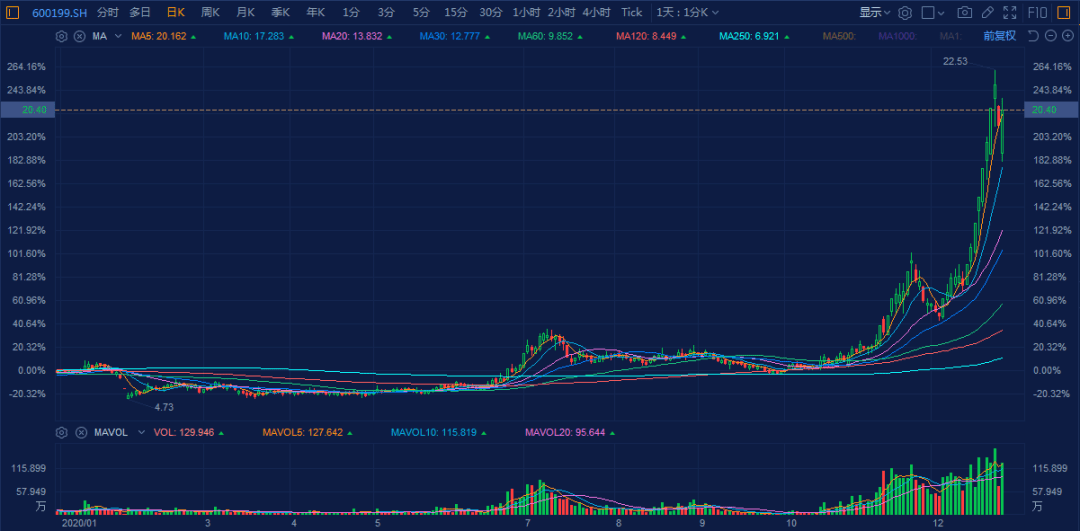Click the 前复权 adjustment button
Viewport: 1080px width, 531px height.
click(x=998, y=36)
